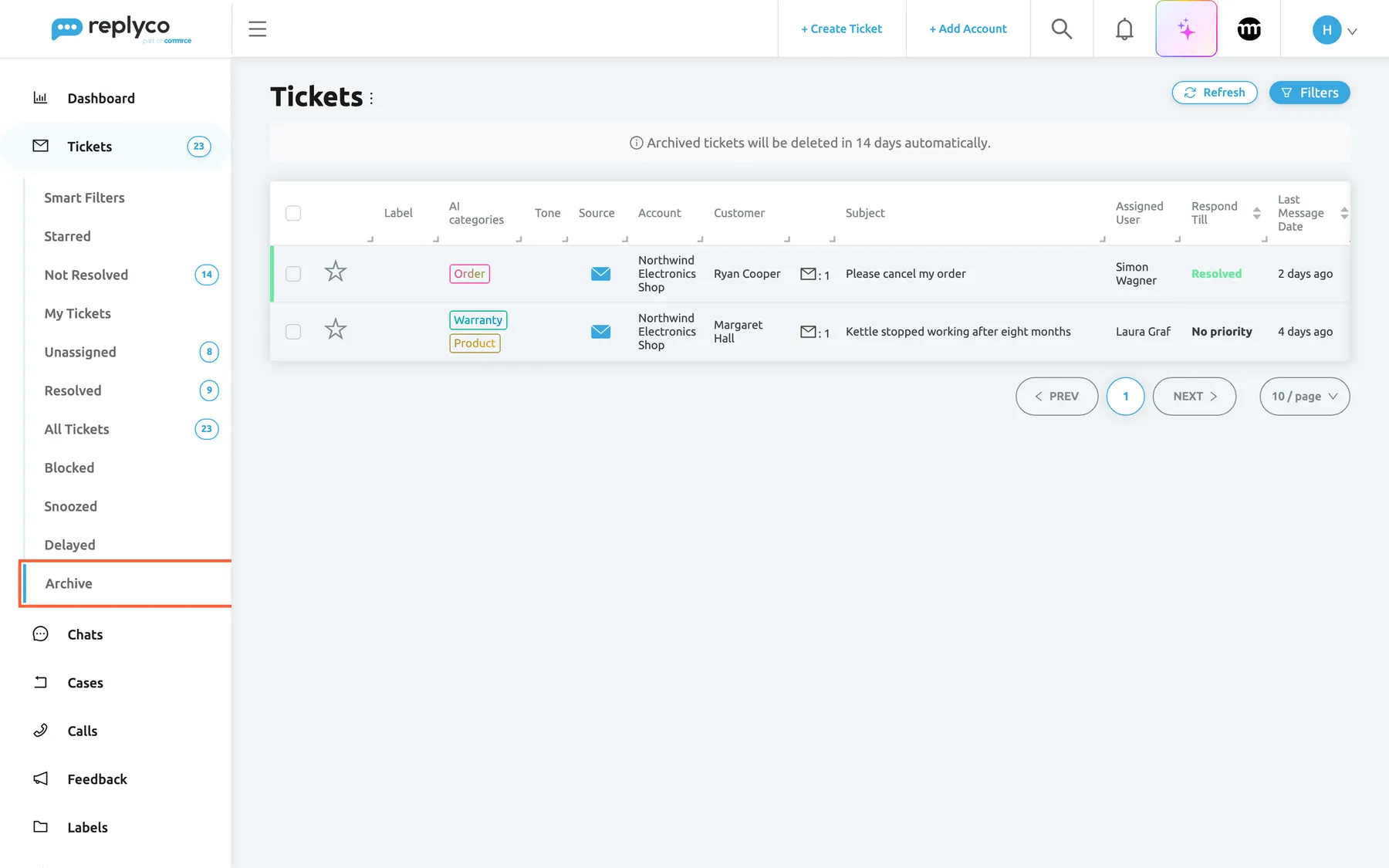The width and height of the screenshot is (1389, 868).
Task: Click email source icon for Ryan Cooper ticket
Action: tap(601, 274)
